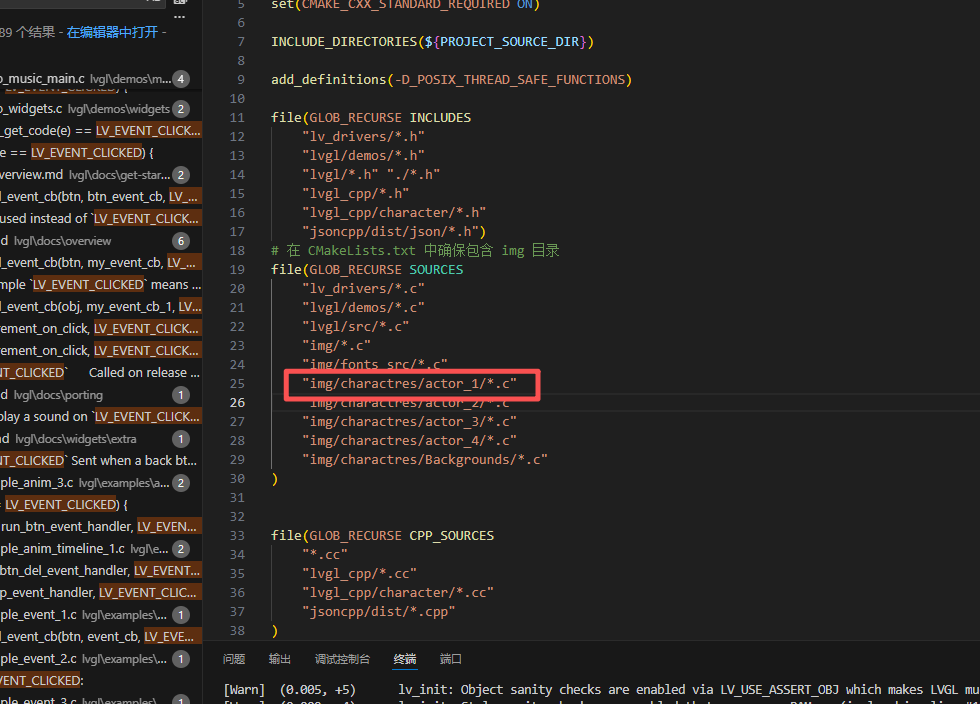Click the "lvgl_cpp/character/*.h" string
980x704 pixels.
click(x=394, y=213)
